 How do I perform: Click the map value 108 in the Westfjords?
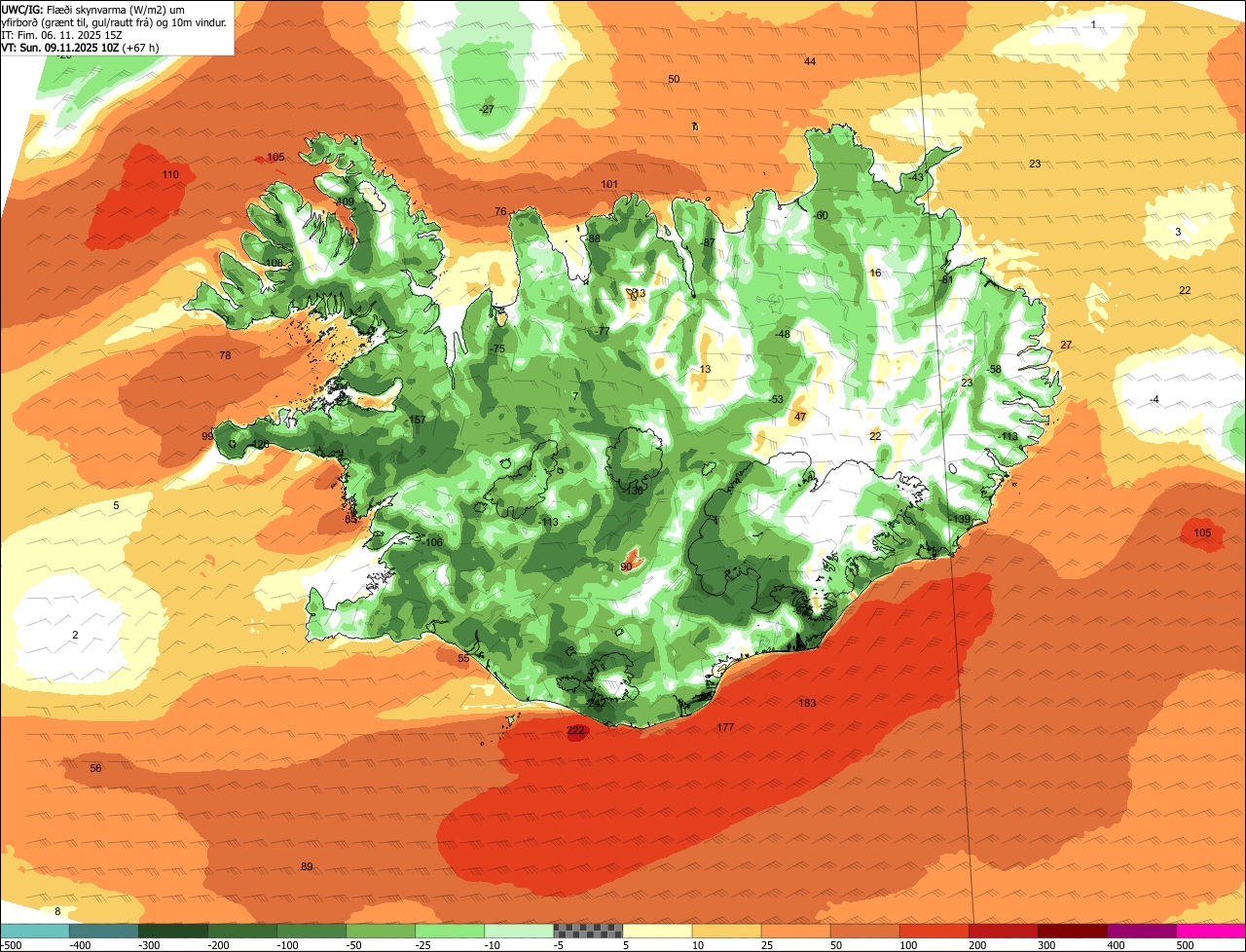point(274,263)
